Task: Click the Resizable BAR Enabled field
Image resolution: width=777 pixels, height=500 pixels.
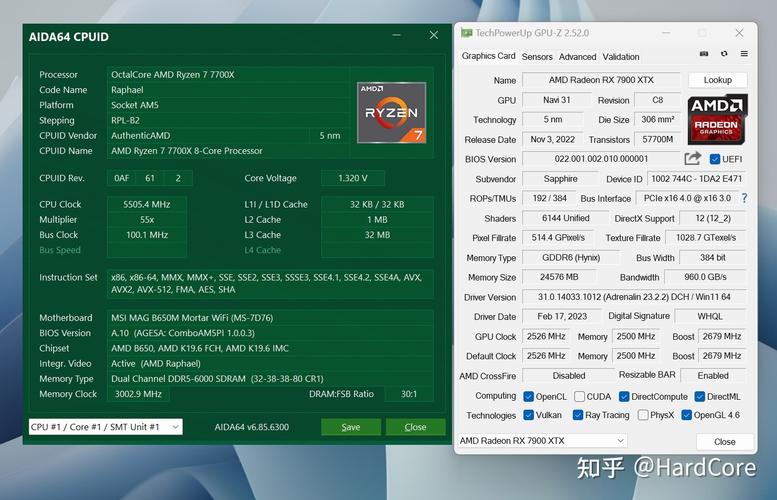Action: coord(713,376)
